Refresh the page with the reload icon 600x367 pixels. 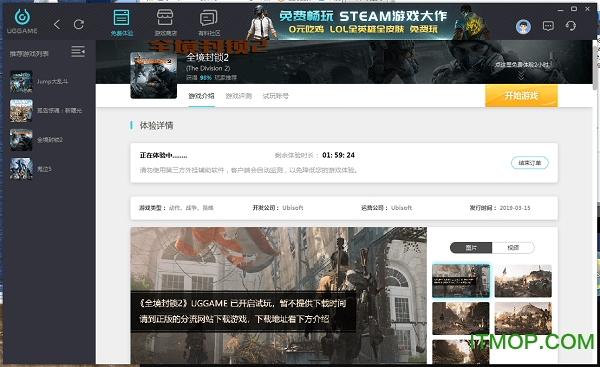click(x=79, y=24)
